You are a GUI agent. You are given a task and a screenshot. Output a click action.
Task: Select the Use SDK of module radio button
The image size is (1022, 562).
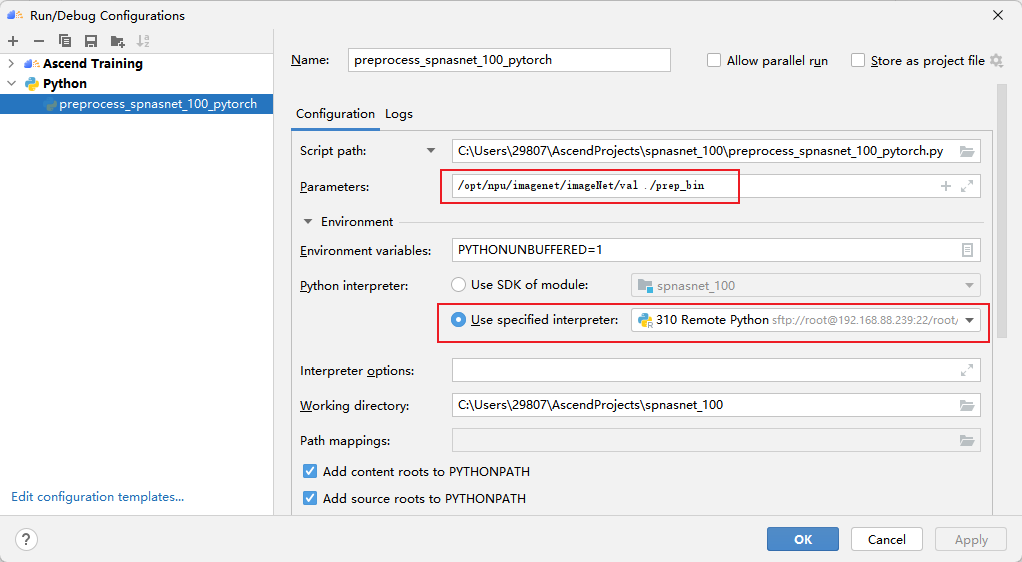pyautogui.click(x=459, y=285)
